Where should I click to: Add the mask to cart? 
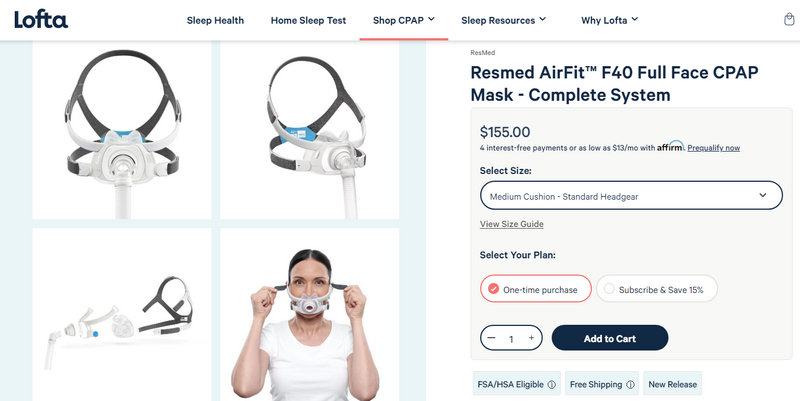[x=610, y=338]
